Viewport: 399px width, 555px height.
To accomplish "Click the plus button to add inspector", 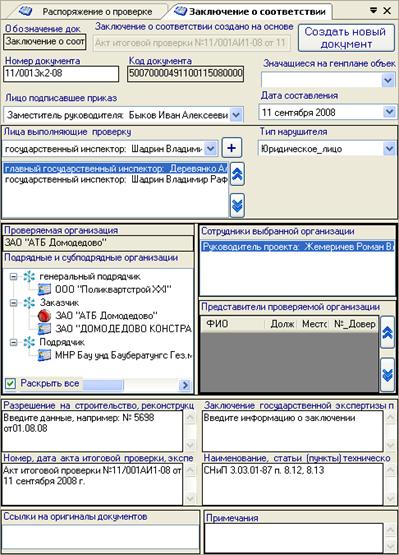I will pyautogui.click(x=232, y=148).
